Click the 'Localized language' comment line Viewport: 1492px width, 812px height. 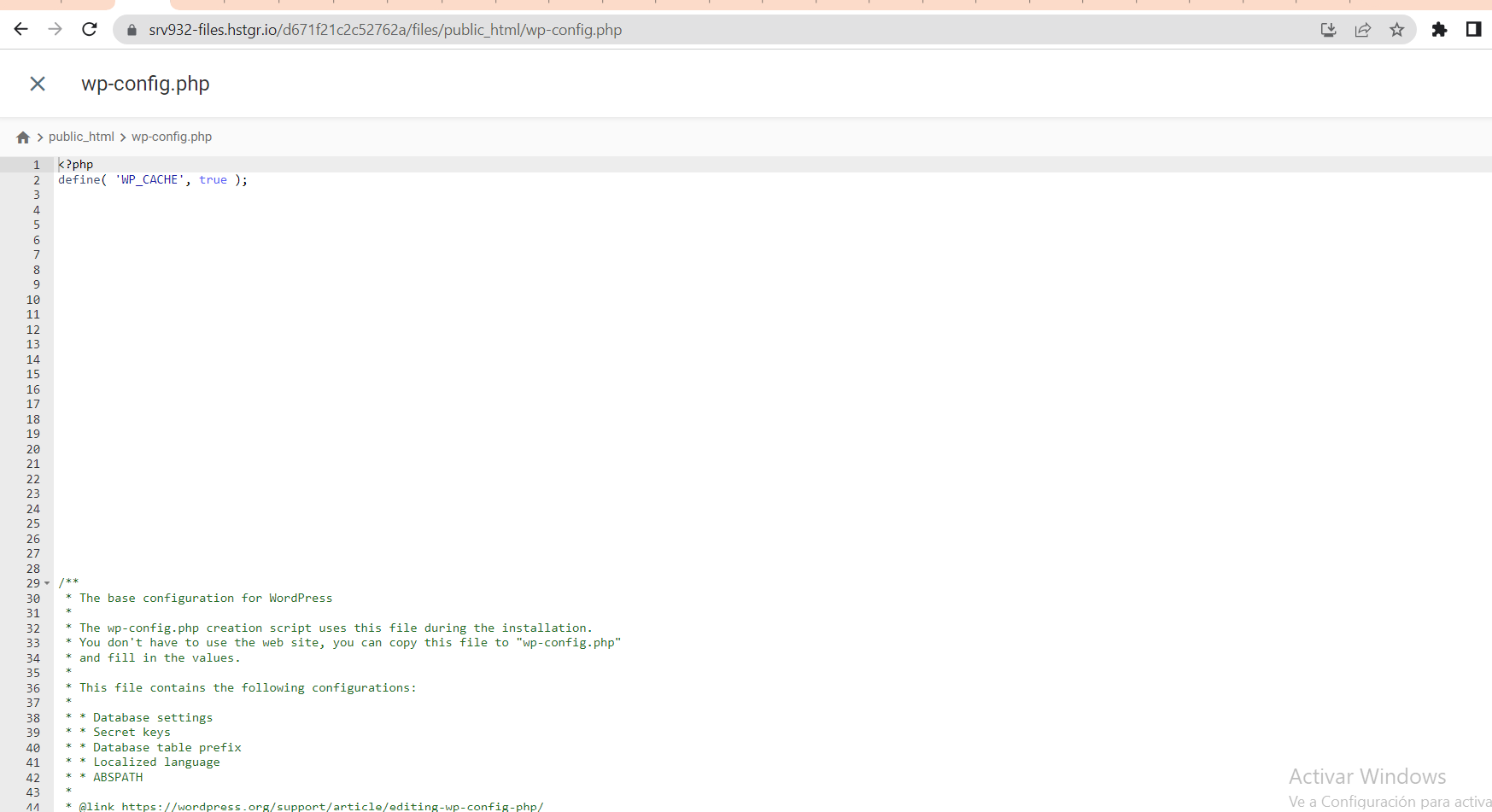coord(156,762)
